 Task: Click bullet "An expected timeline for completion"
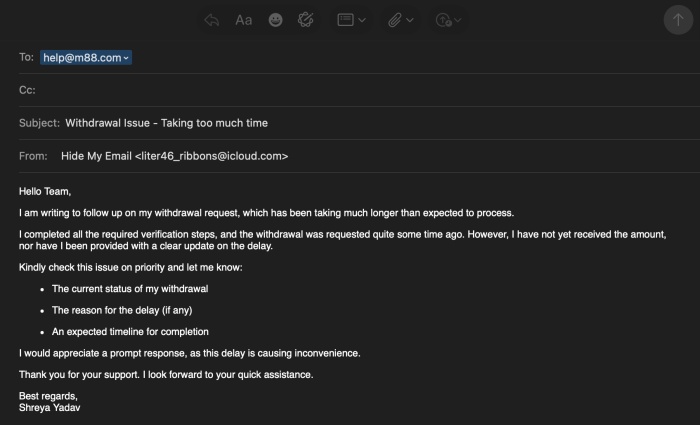(x=130, y=332)
